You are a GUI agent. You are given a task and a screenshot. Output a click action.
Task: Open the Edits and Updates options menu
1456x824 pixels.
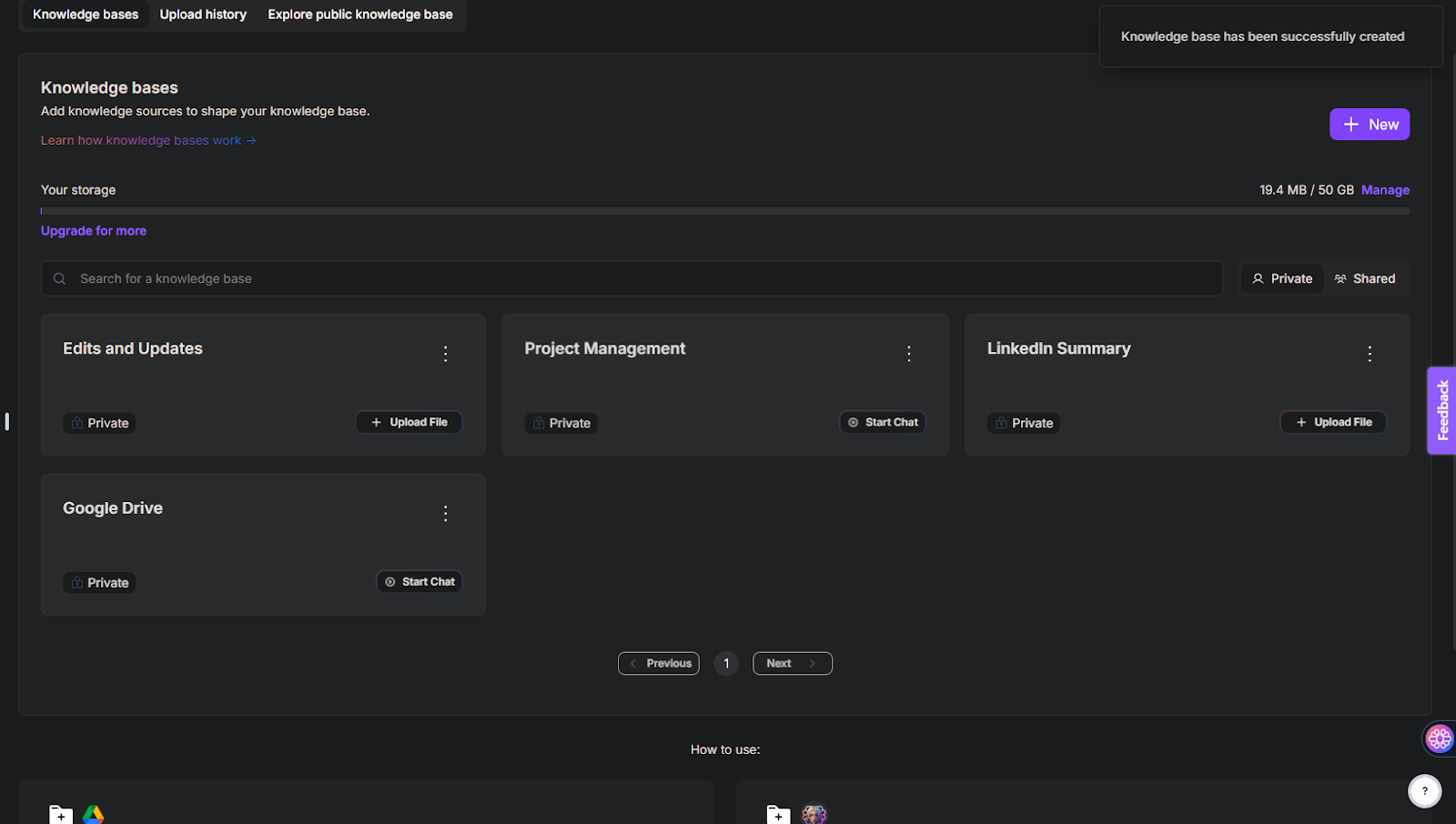tap(445, 354)
